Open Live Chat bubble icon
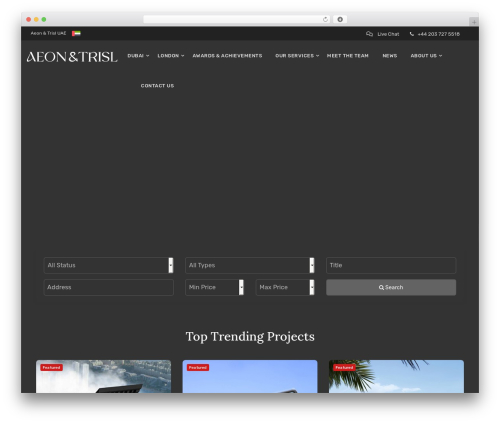 tap(369, 34)
